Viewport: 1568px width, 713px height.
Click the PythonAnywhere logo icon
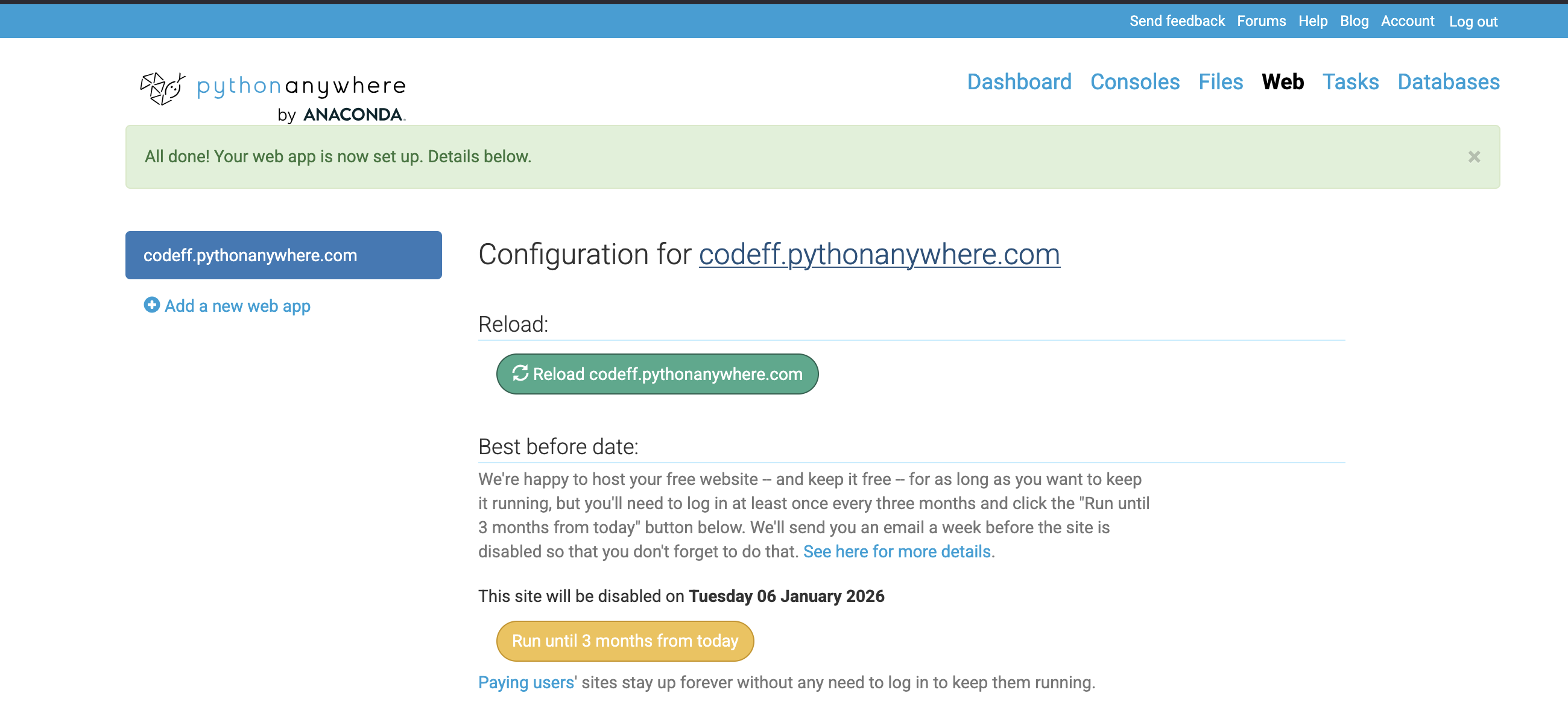(x=162, y=88)
